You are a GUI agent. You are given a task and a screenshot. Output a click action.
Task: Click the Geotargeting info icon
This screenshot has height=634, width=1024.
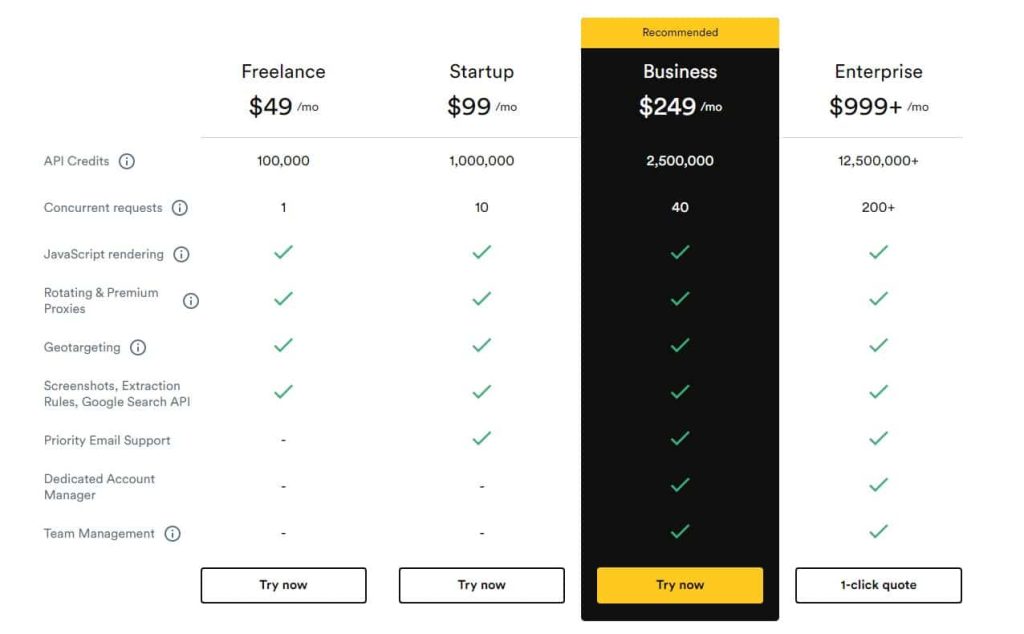pos(138,347)
